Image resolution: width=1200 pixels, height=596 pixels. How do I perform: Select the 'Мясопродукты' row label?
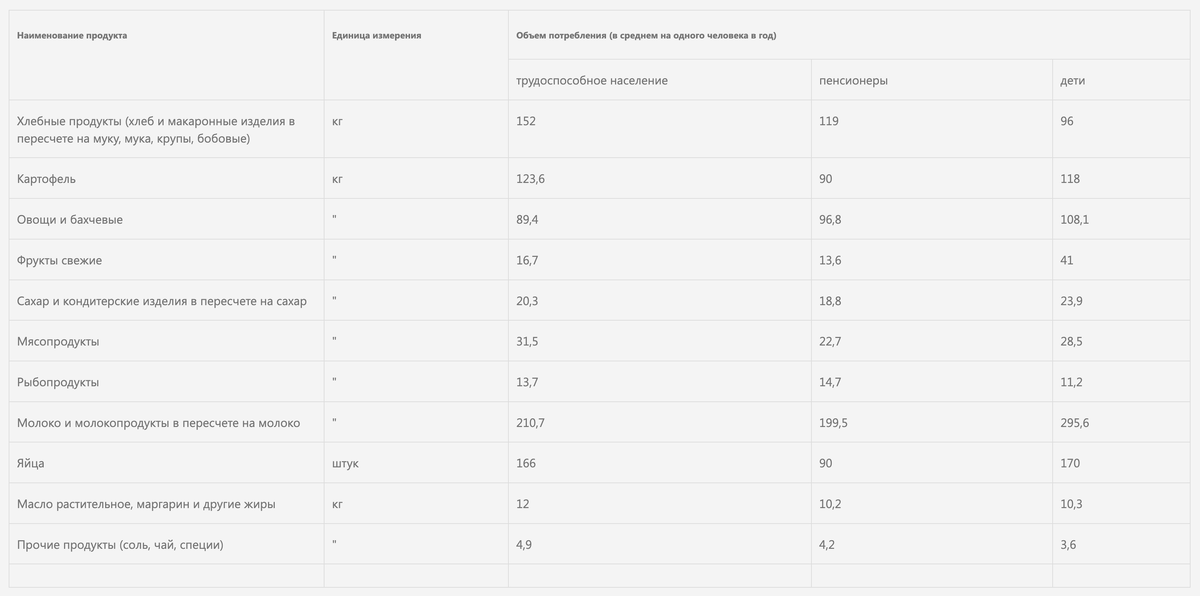(58, 342)
